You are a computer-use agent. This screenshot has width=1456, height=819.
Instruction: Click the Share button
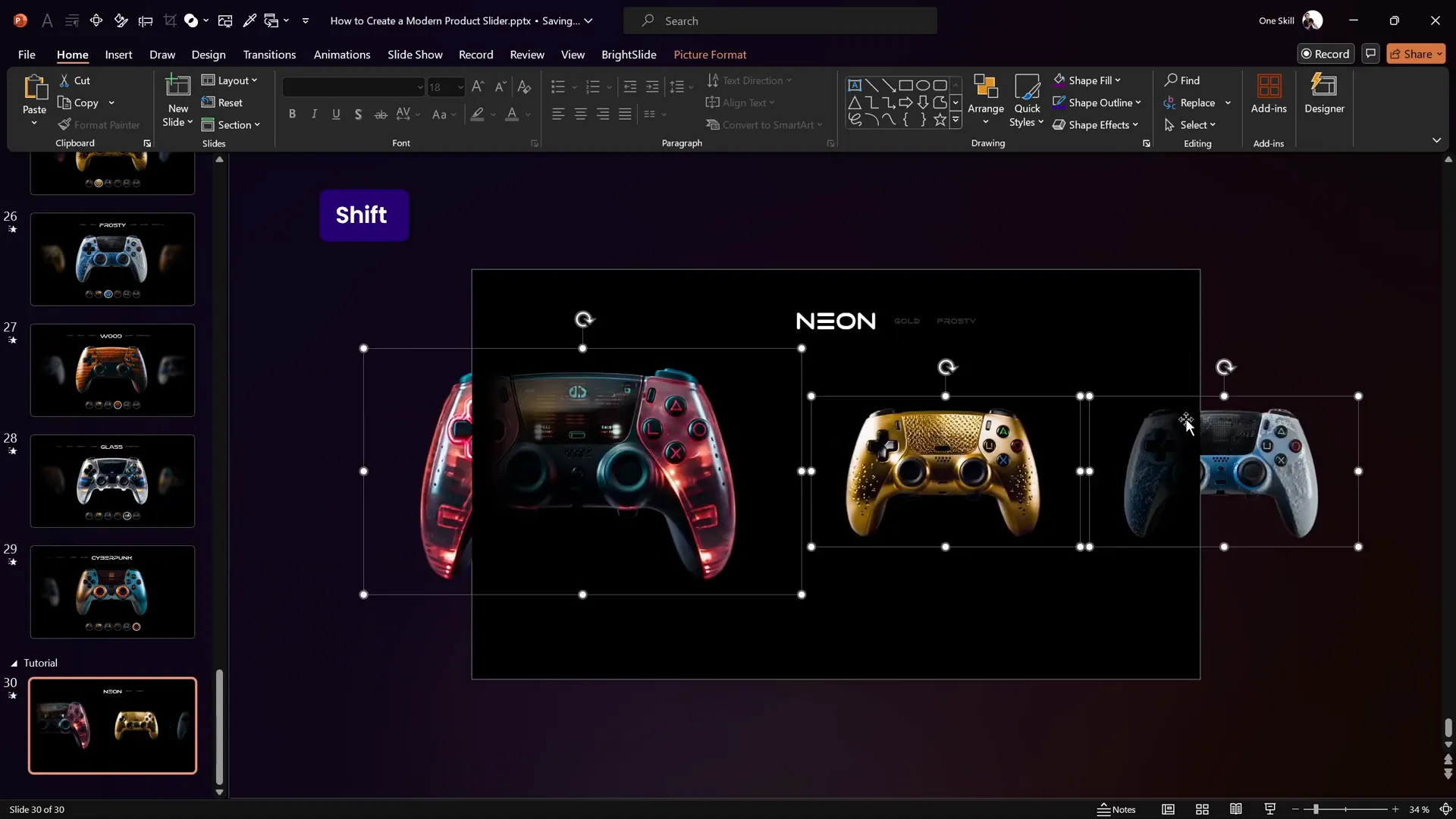1415,54
